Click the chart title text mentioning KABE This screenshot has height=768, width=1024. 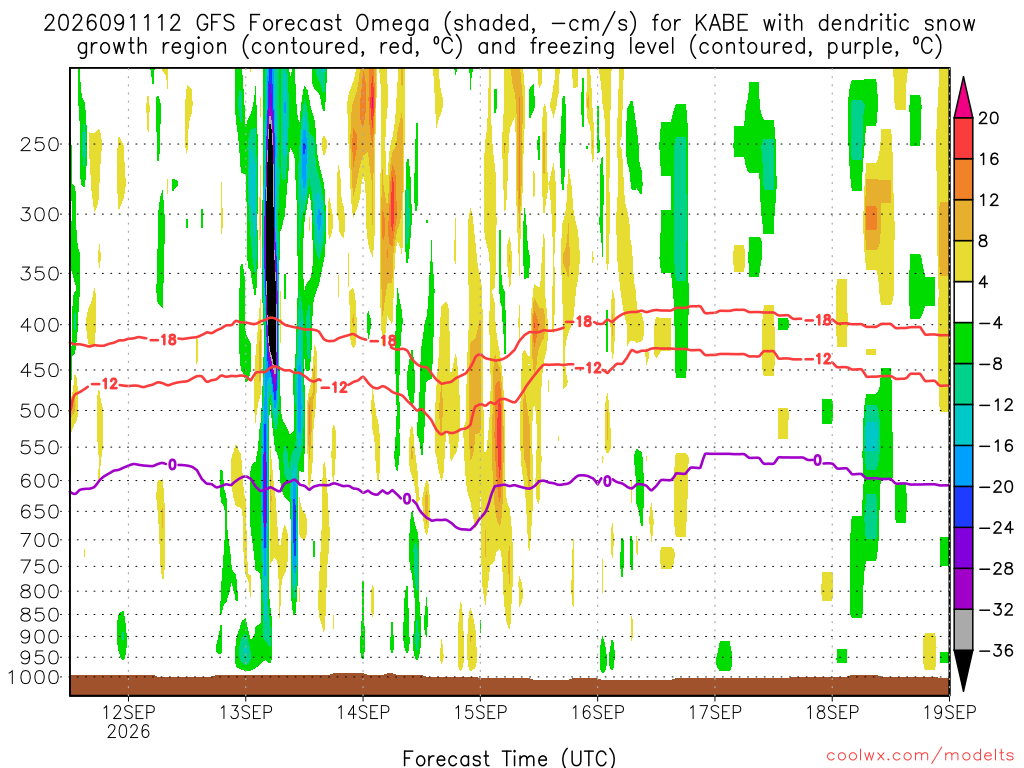tap(509, 35)
